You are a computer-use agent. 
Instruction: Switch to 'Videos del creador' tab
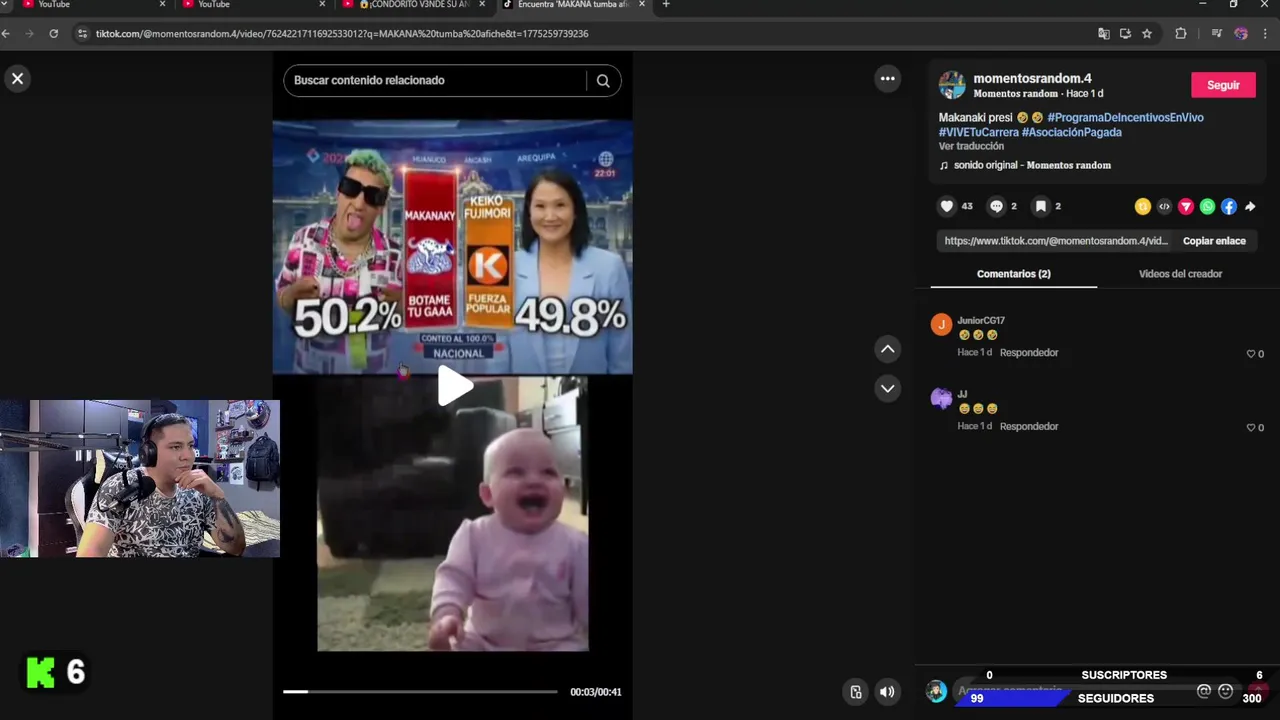[x=1180, y=274]
